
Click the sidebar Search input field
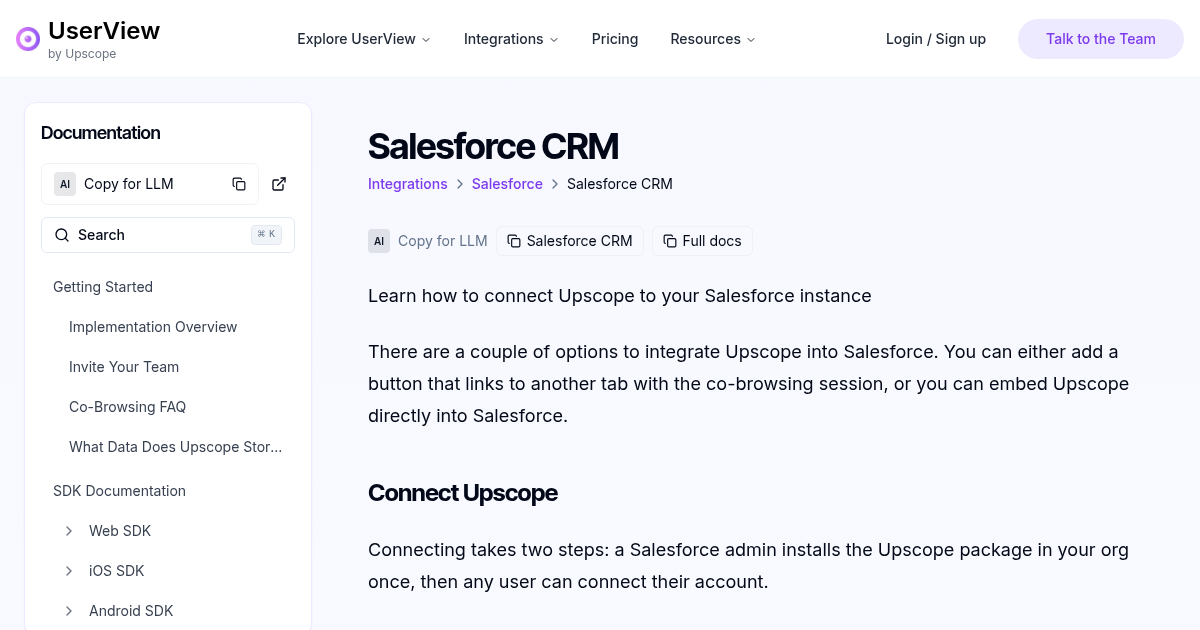(x=168, y=235)
